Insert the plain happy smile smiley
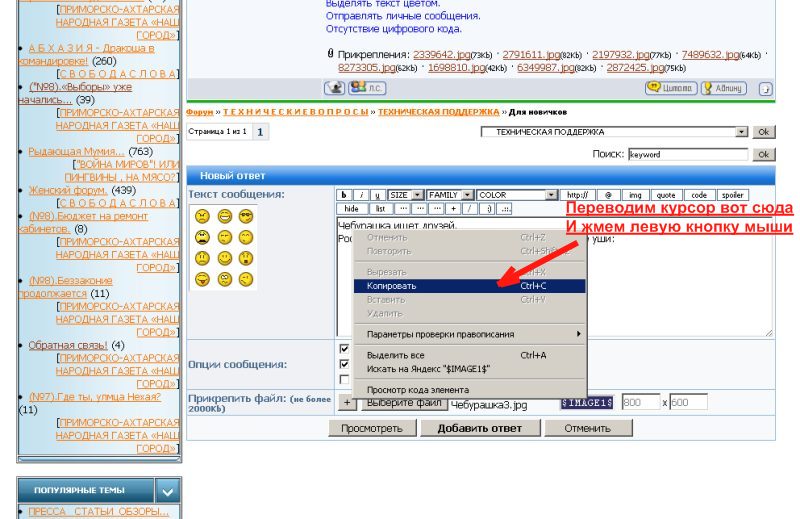The width and height of the screenshot is (800, 519). tap(224, 258)
